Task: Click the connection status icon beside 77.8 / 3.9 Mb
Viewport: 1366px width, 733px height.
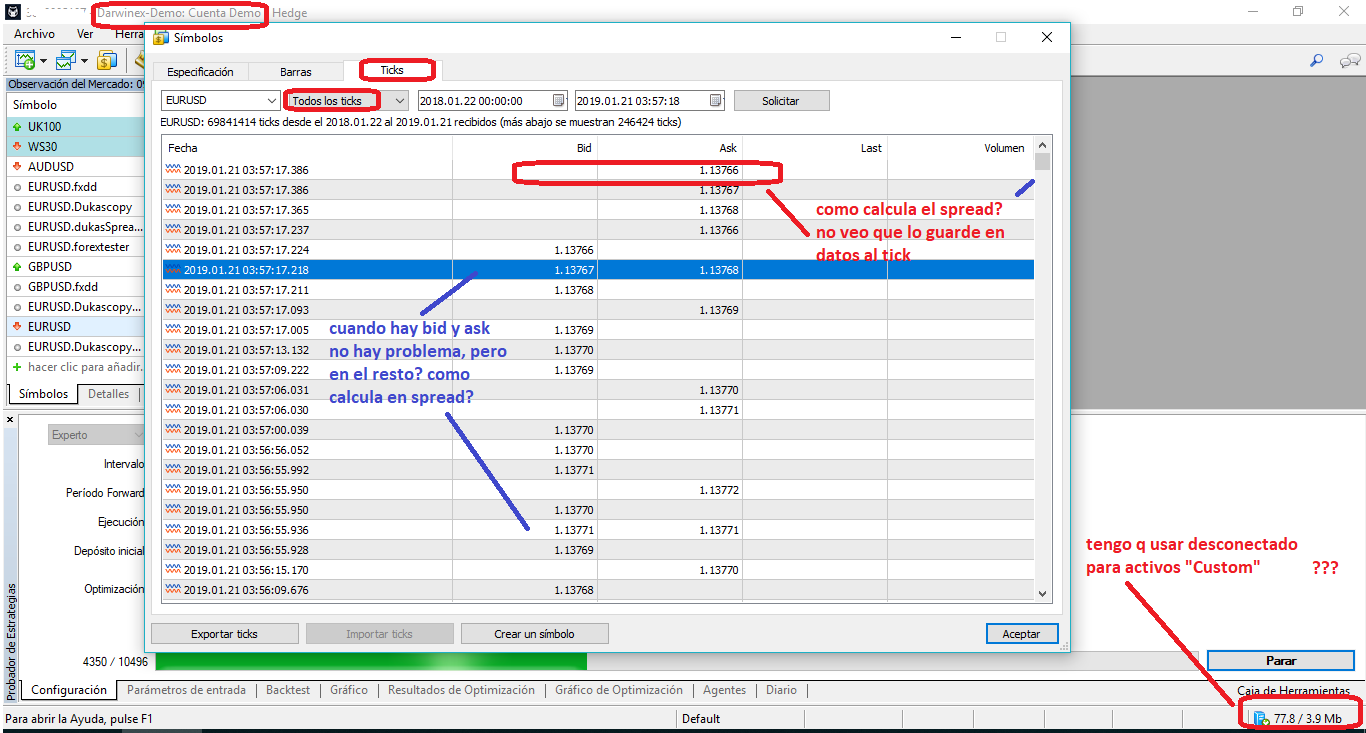Action: click(x=1260, y=718)
